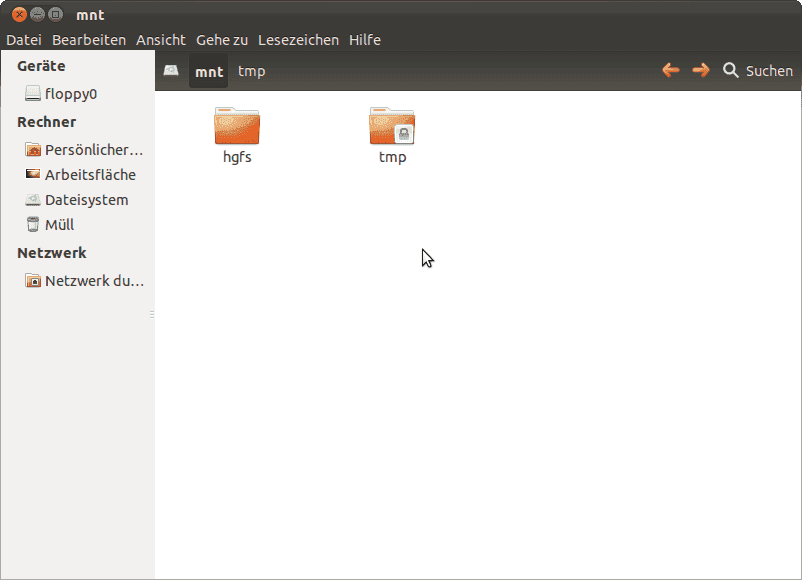This screenshot has height=580, width=802.
Task: Maximize the mnt window
Action: coord(55,14)
